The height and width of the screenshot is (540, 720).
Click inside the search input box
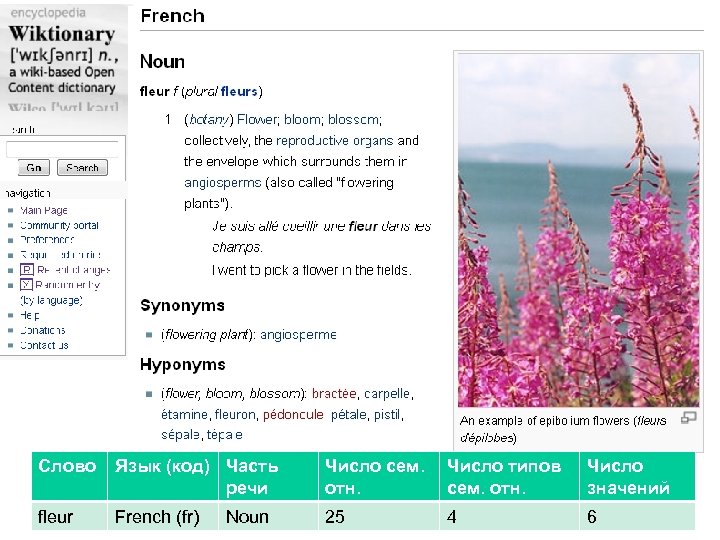click(x=64, y=149)
